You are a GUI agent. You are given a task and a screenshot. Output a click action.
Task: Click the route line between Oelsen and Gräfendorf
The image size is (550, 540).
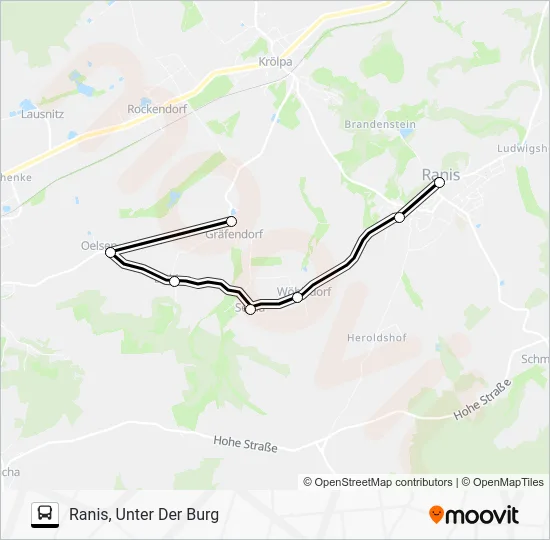[171, 237]
